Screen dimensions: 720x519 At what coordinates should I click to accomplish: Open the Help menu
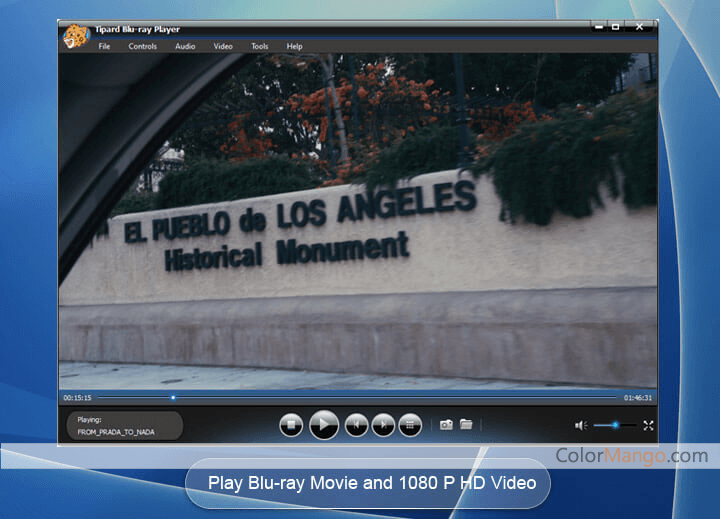(x=294, y=46)
